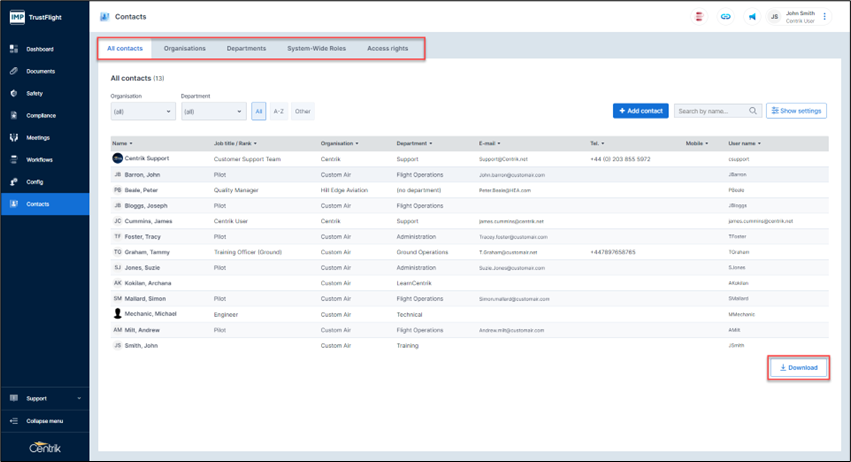Open the Department filter dropdown
This screenshot has height=462, width=851.
tap(213, 112)
